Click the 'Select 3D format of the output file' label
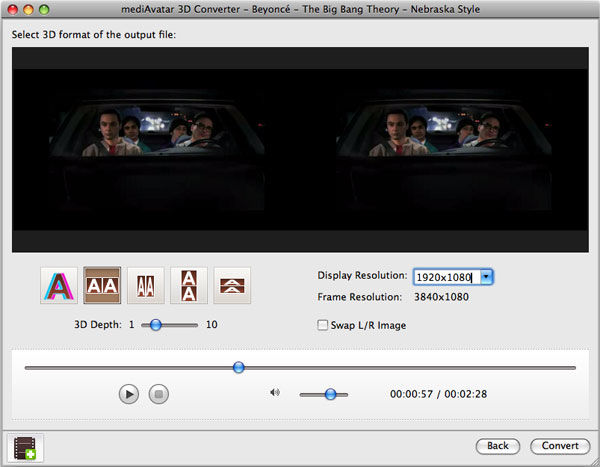This screenshot has height=467, width=600. pos(94,35)
